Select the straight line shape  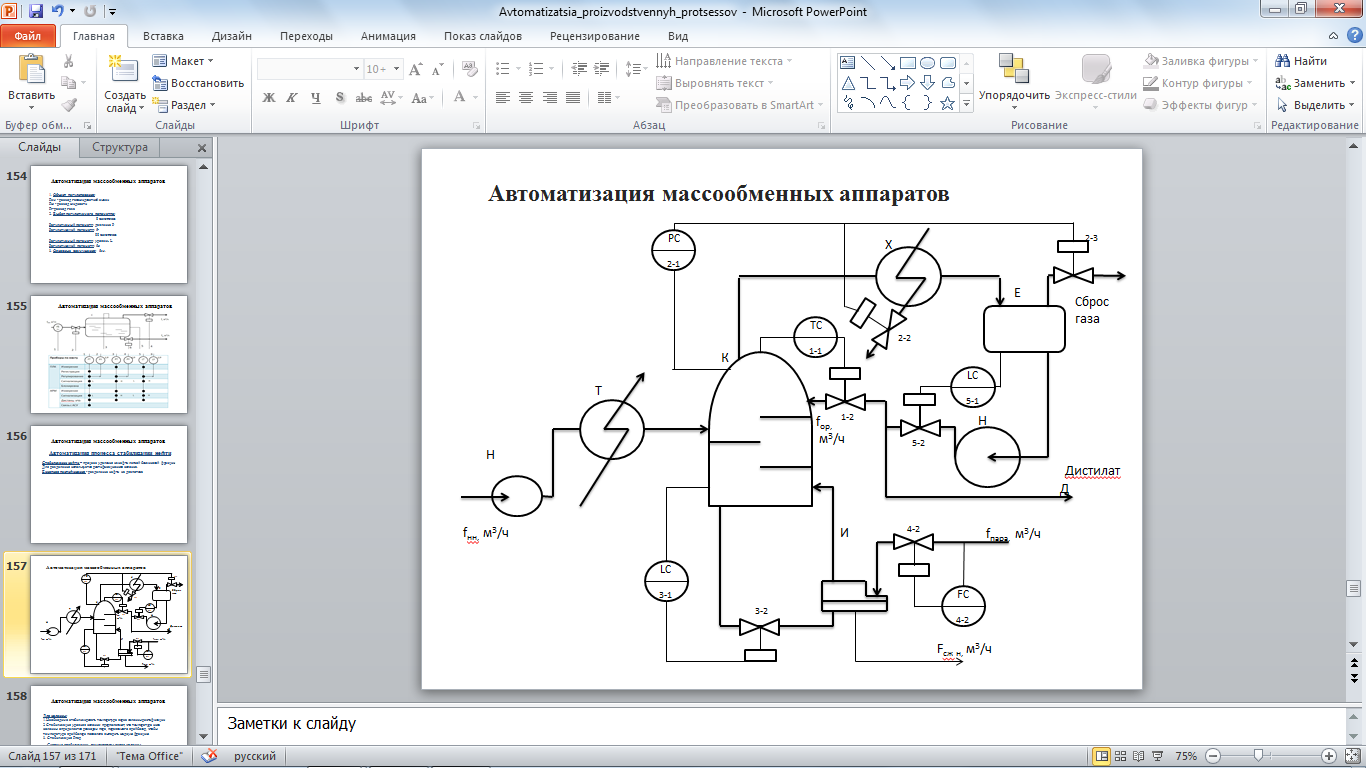tap(868, 61)
